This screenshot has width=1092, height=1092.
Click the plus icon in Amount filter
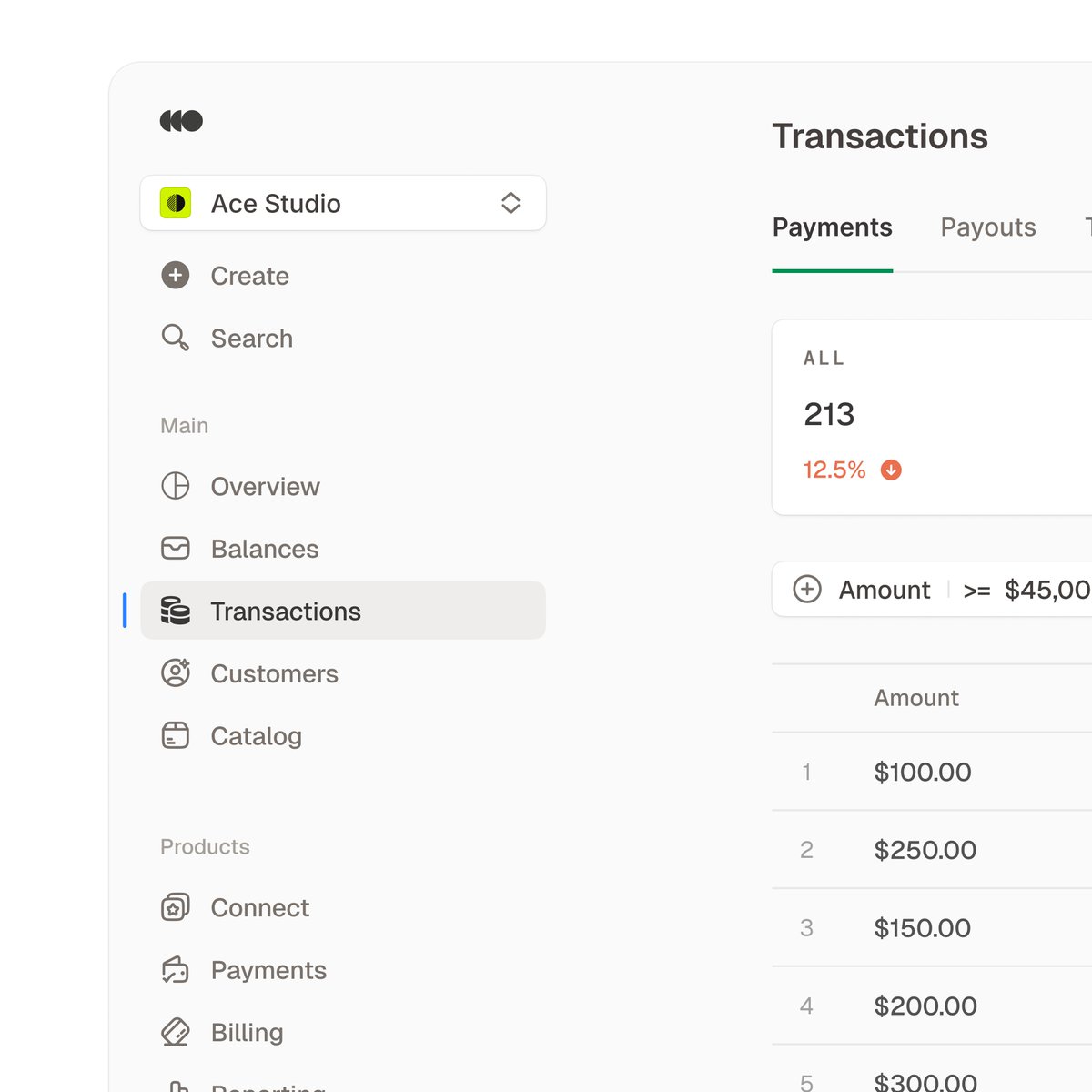(807, 590)
